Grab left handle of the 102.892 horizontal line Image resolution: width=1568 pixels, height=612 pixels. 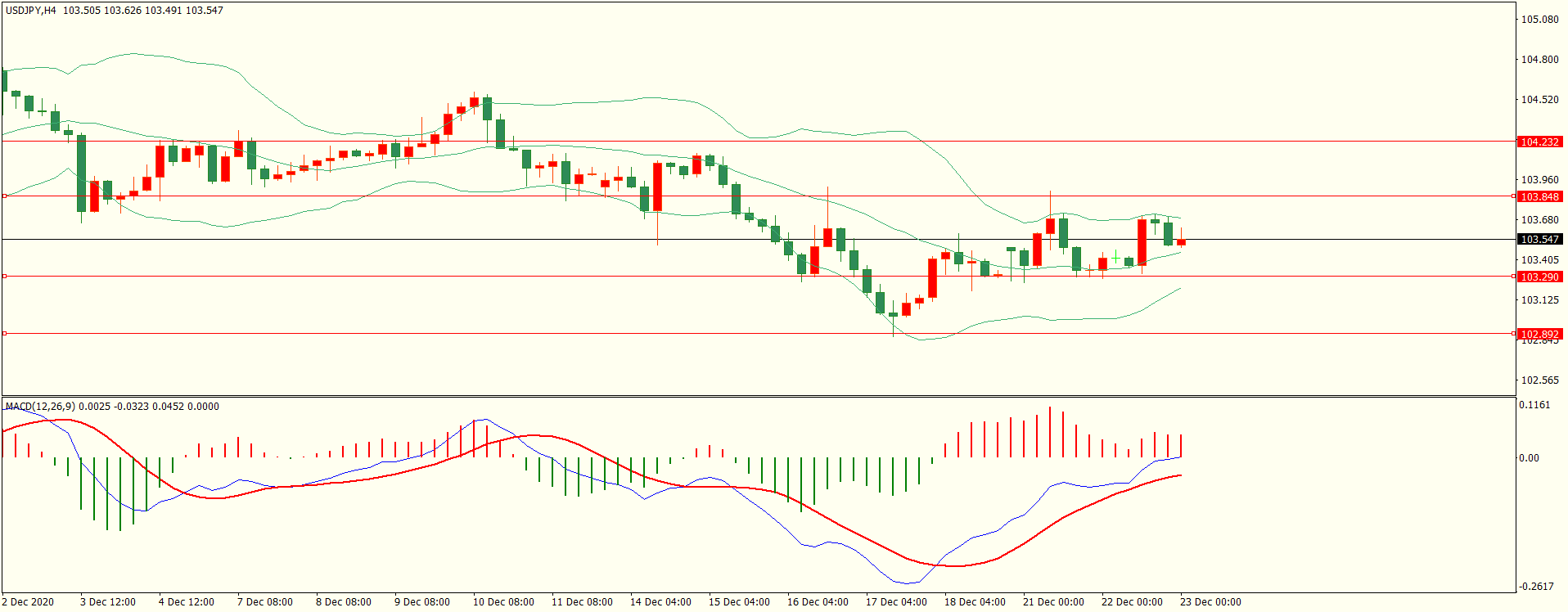(x=5, y=334)
